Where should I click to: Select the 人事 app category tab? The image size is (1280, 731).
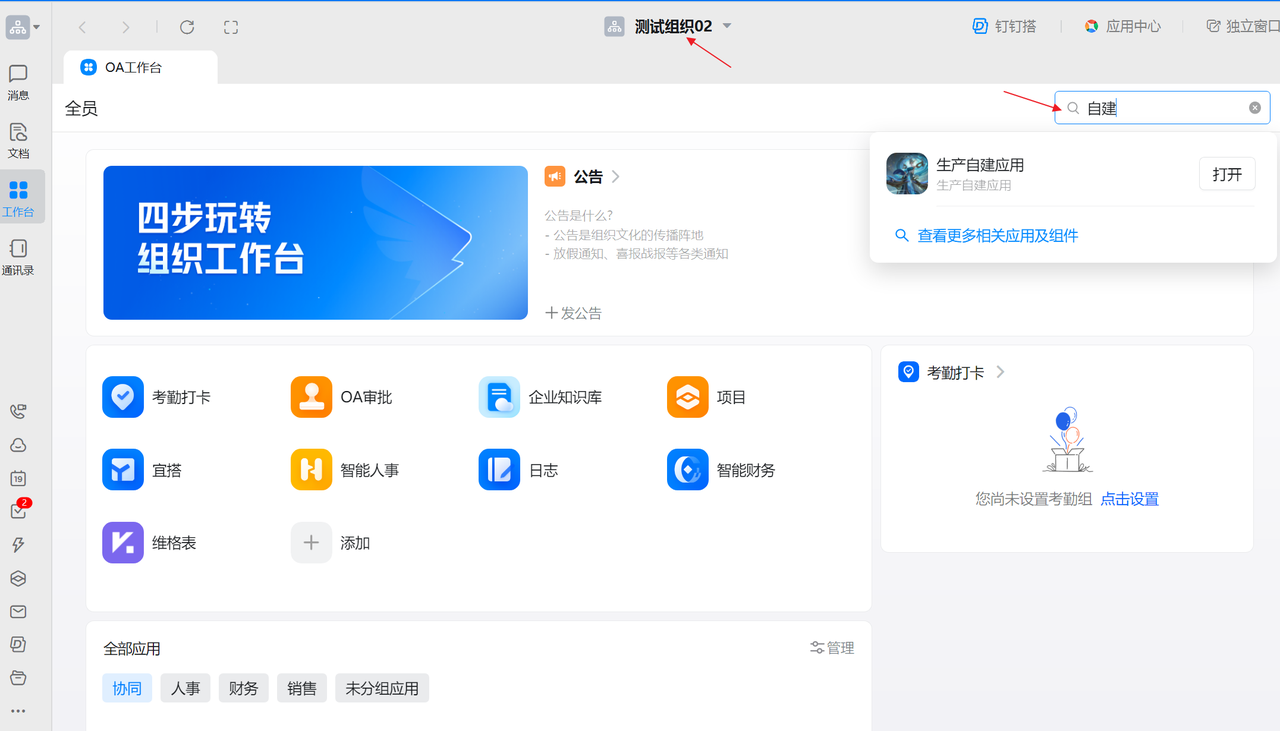coord(185,688)
